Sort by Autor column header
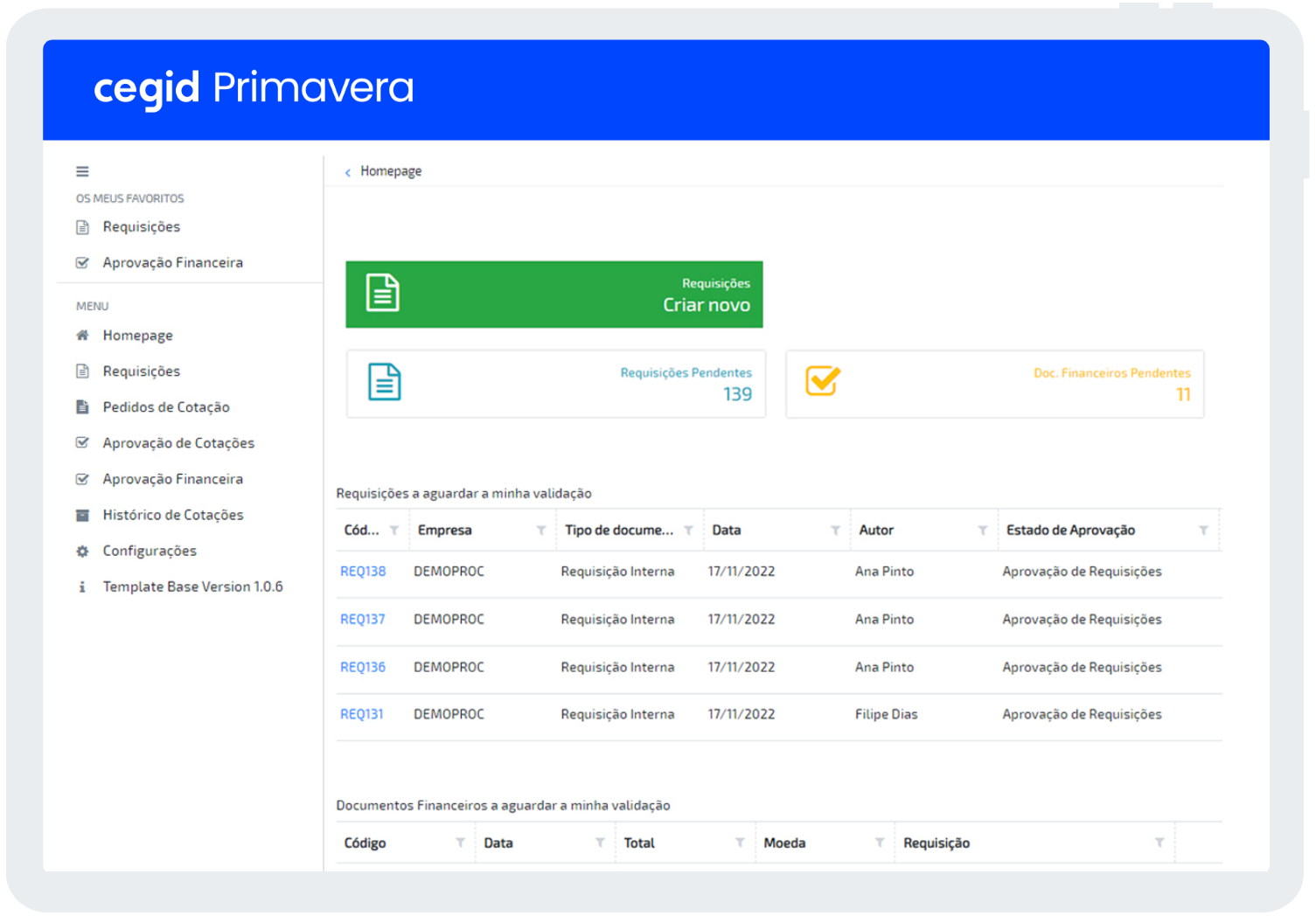 [876, 531]
